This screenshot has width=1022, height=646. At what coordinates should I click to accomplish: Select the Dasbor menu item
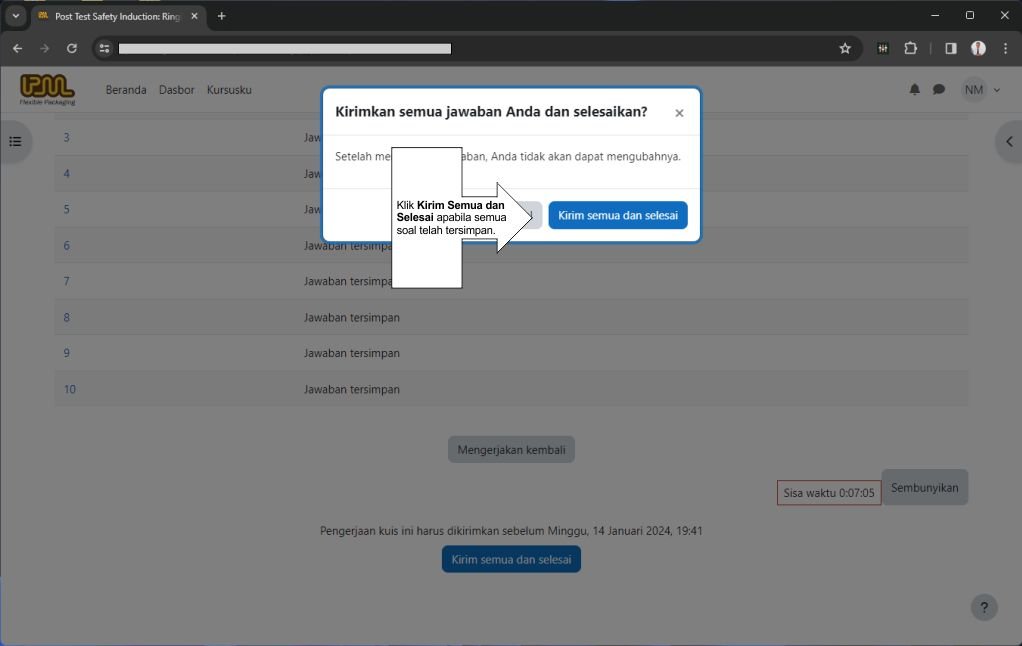click(x=176, y=89)
